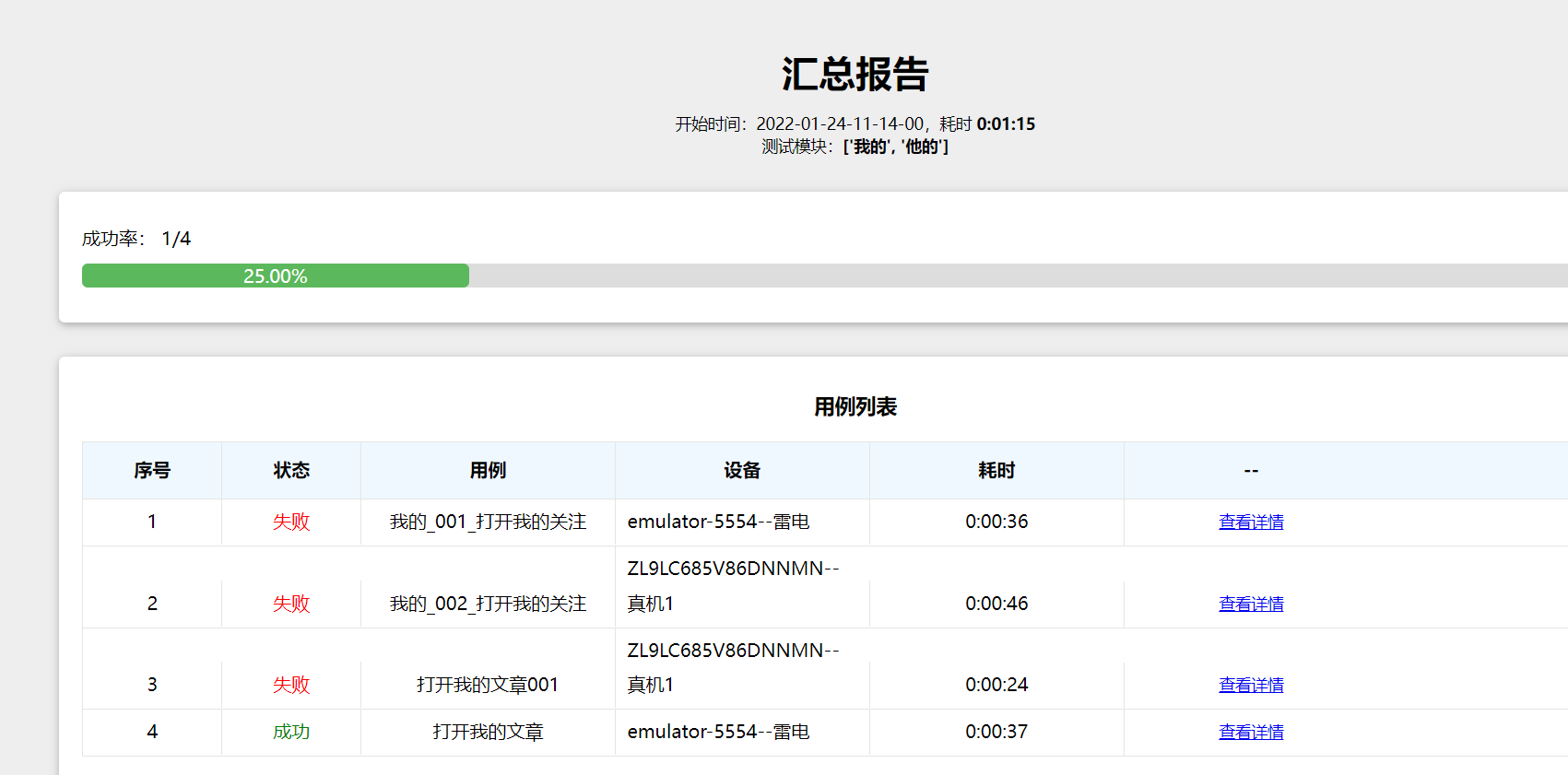1568x775 pixels.
Task: Select the 设备 column header
Action: (x=742, y=470)
